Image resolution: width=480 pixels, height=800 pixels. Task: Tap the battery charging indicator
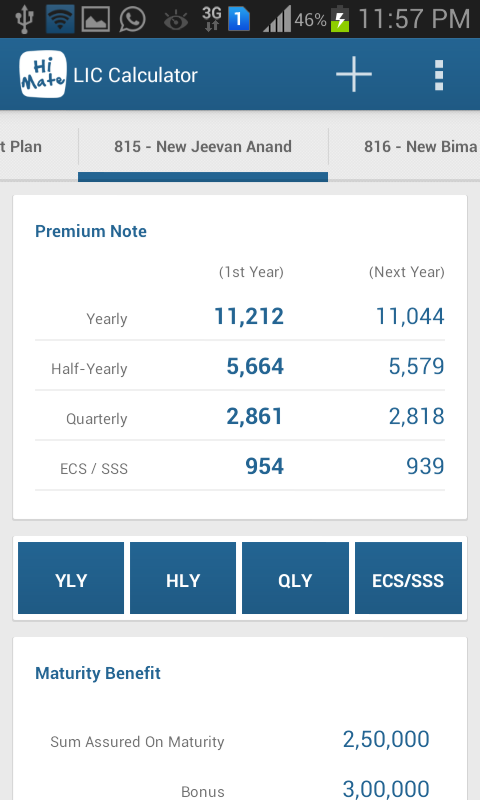tap(340, 19)
